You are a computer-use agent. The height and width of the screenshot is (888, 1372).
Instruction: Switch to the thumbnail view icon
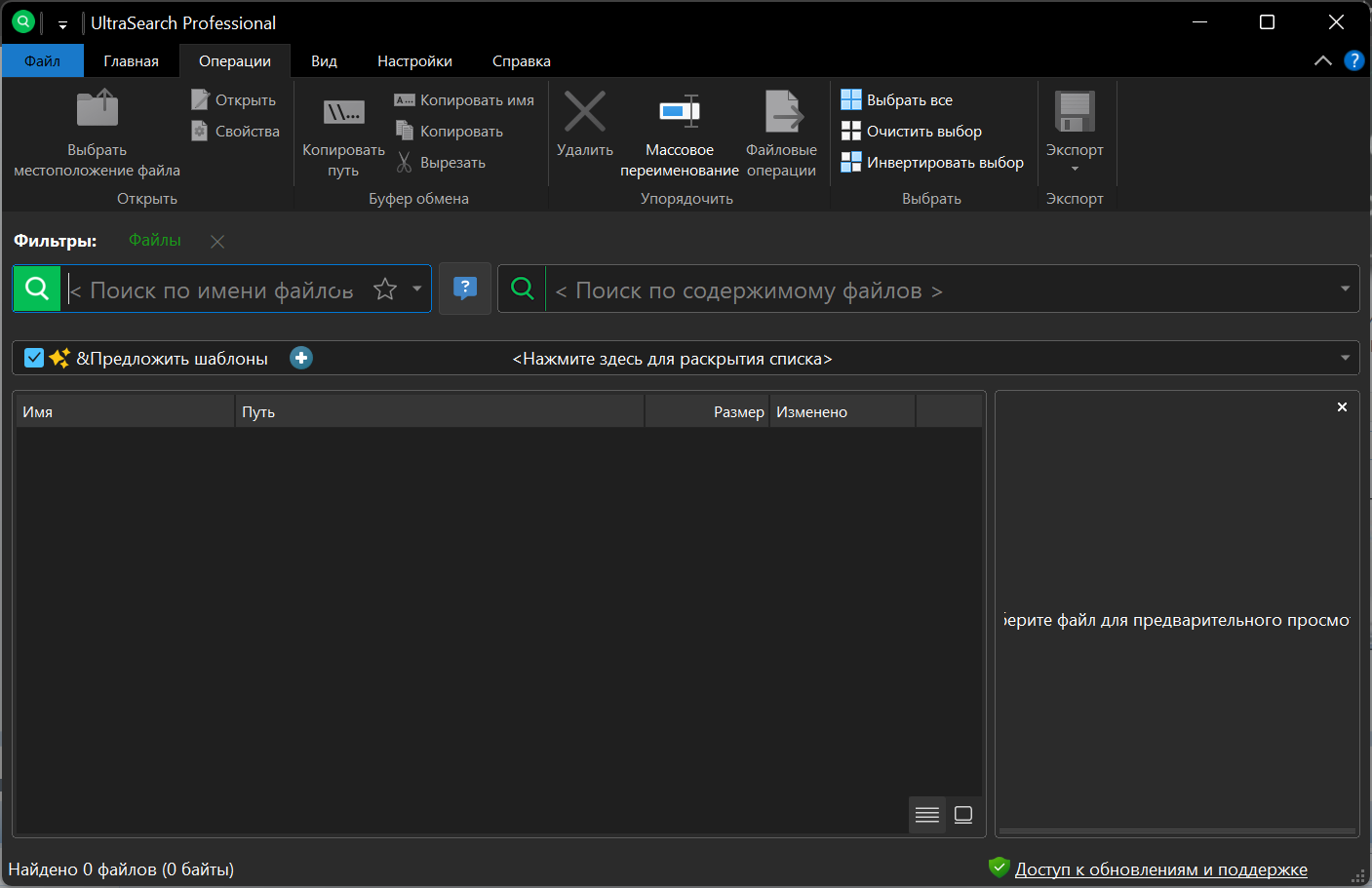[x=963, y=815]
